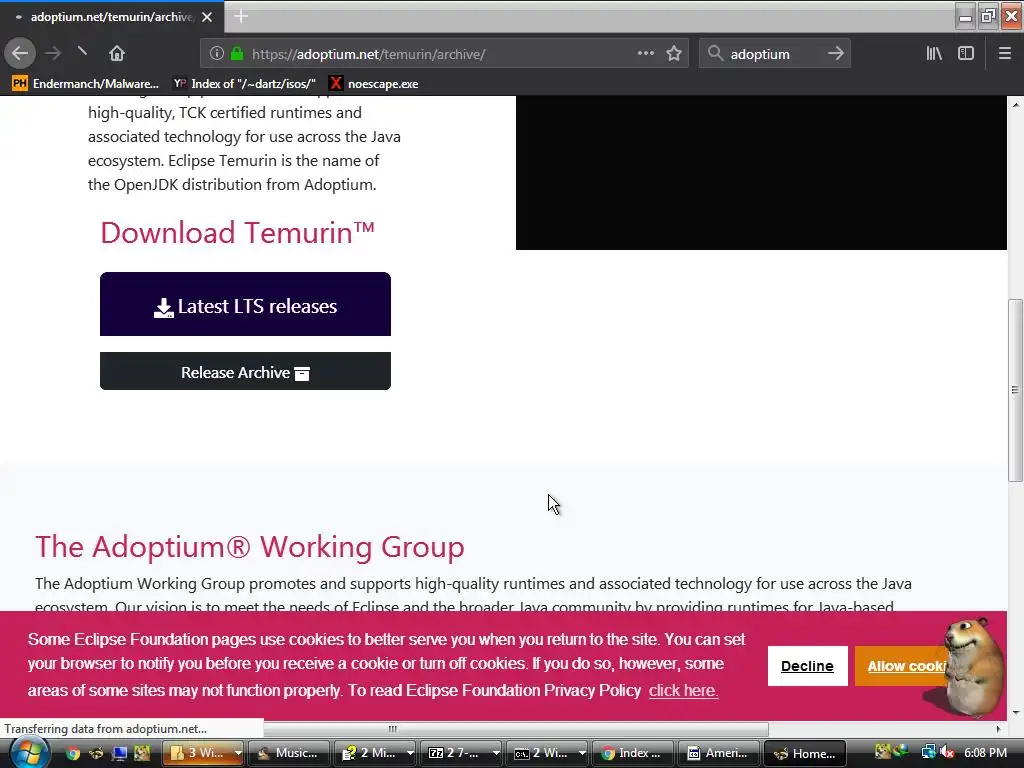
Task: Launch Chrome from the quick launch bar
Action: click(x=72, y=753)
